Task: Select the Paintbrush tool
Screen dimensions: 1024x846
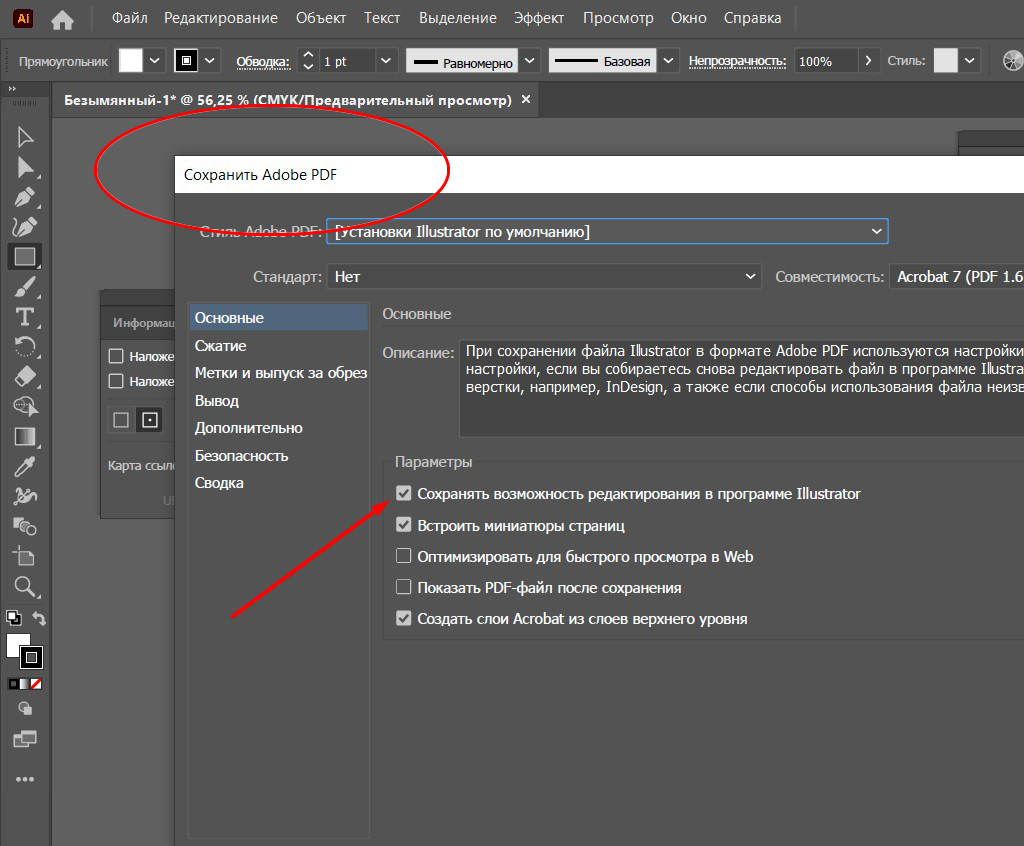Action: (25, 288)
